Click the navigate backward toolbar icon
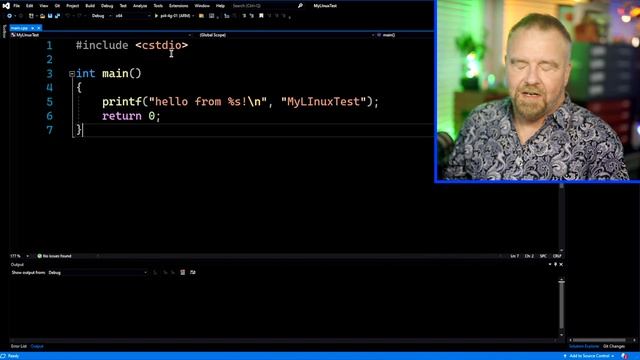The height and width of the screenshot is (360, 640). (x=9, y=16)
